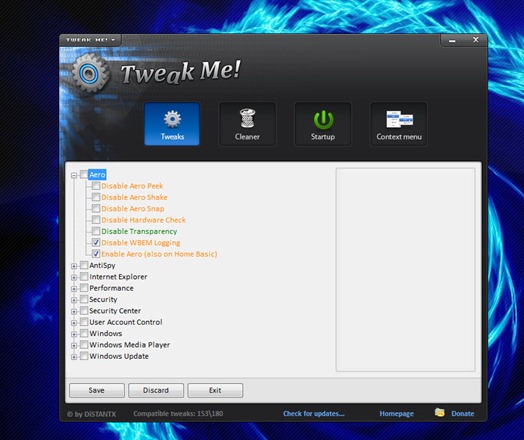The image size is (524, 440).
Task: Click the folder icon beside Donate
Action: click(439, 413)
